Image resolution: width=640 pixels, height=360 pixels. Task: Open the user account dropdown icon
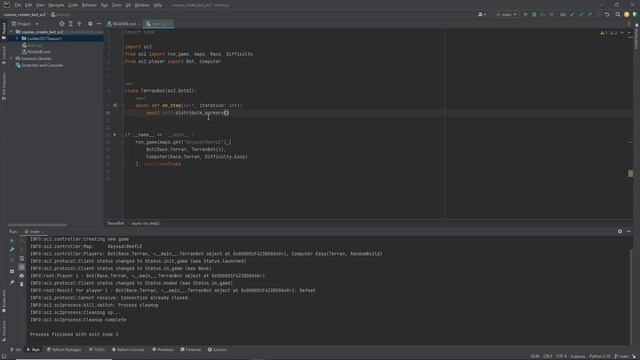482,14
